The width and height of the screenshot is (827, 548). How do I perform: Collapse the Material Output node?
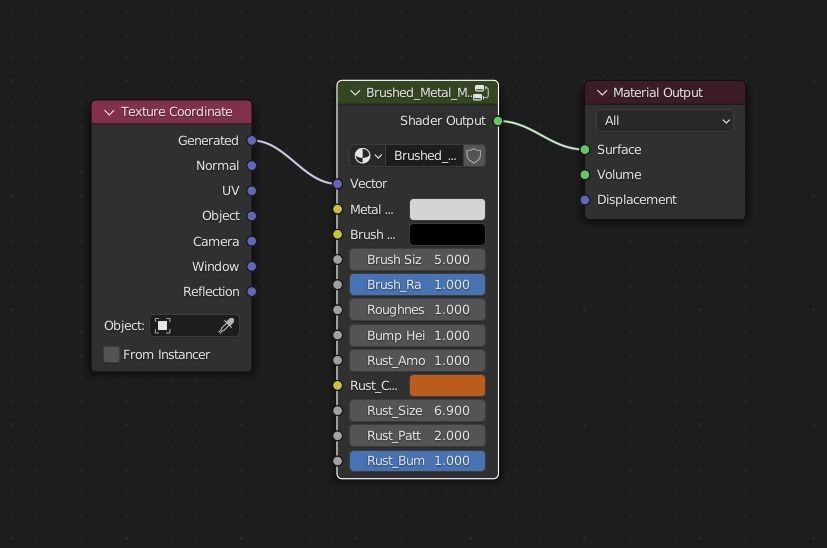coord(602,93)
